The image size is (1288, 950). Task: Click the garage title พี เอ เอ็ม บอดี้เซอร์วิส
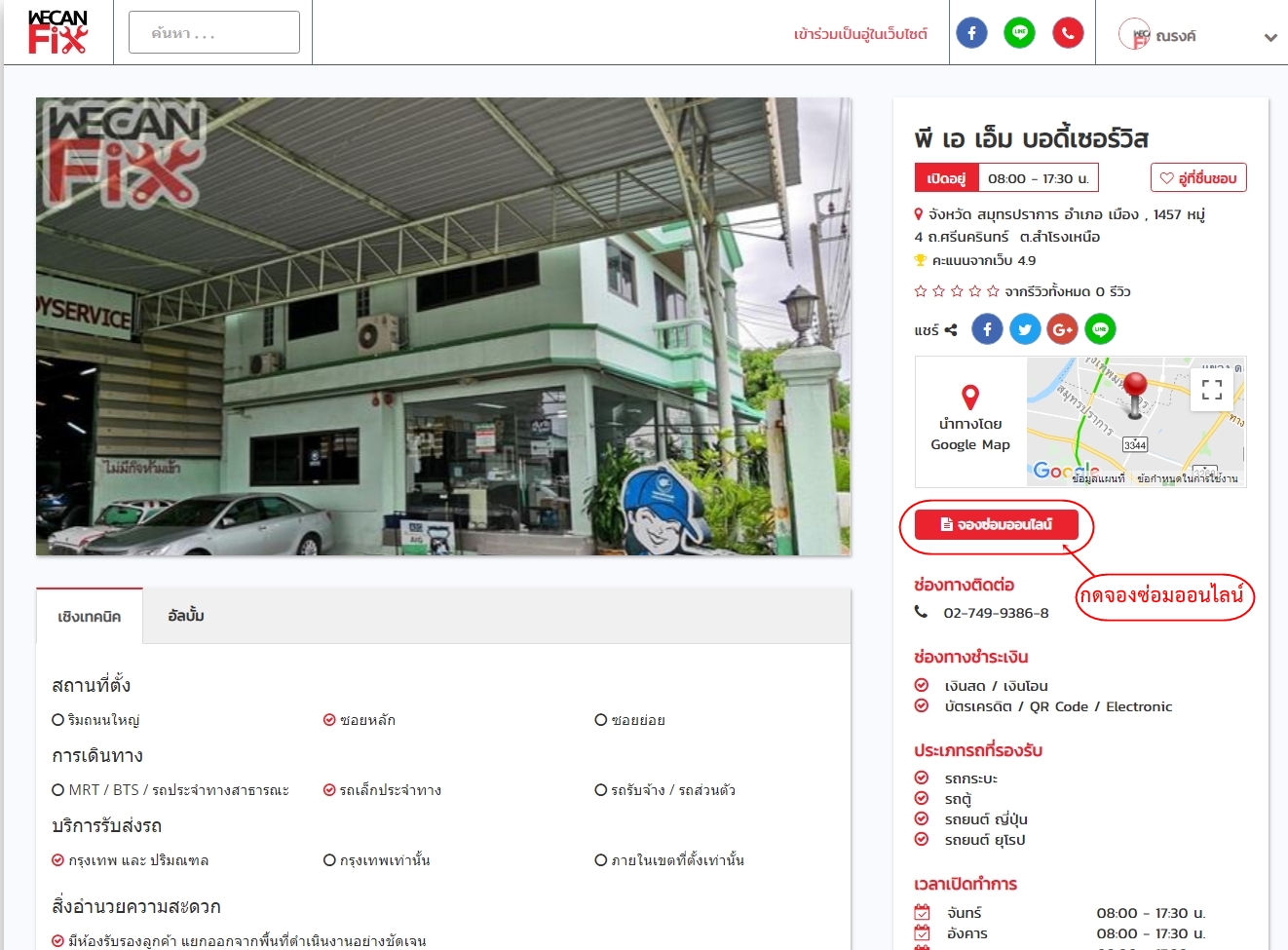1031,138
